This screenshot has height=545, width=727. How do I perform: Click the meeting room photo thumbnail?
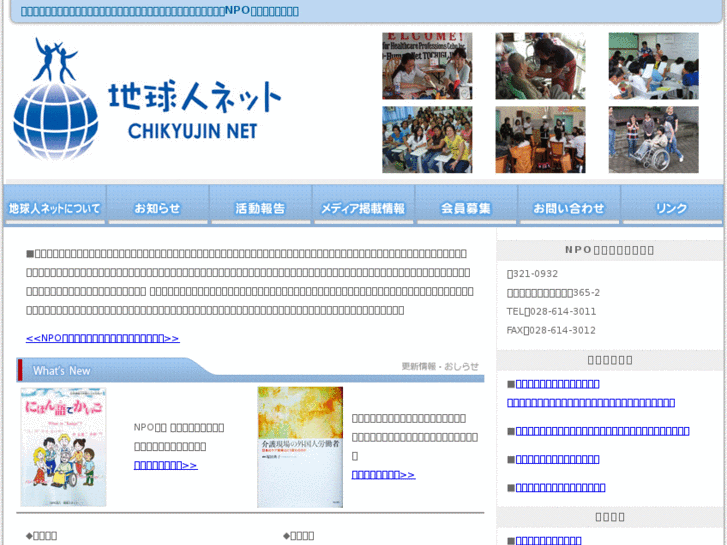(540, 140)
